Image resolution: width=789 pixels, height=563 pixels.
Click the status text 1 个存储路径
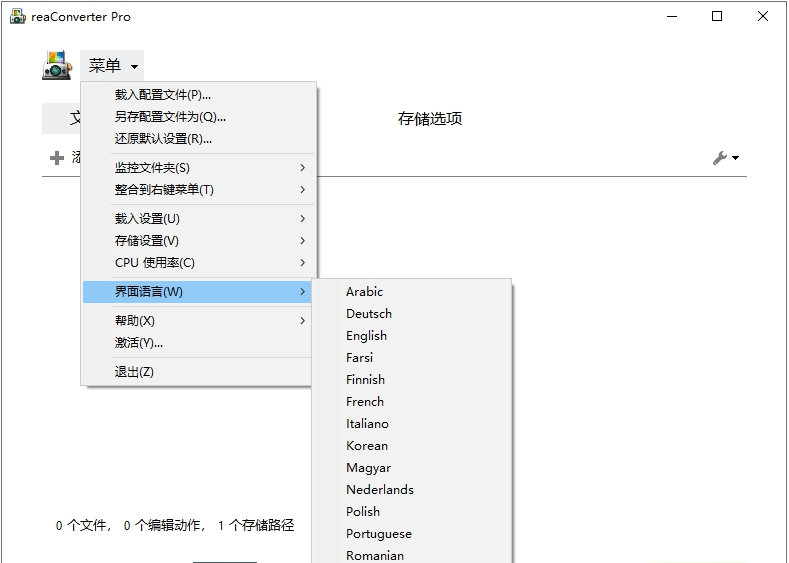click(x=256, y=526)
